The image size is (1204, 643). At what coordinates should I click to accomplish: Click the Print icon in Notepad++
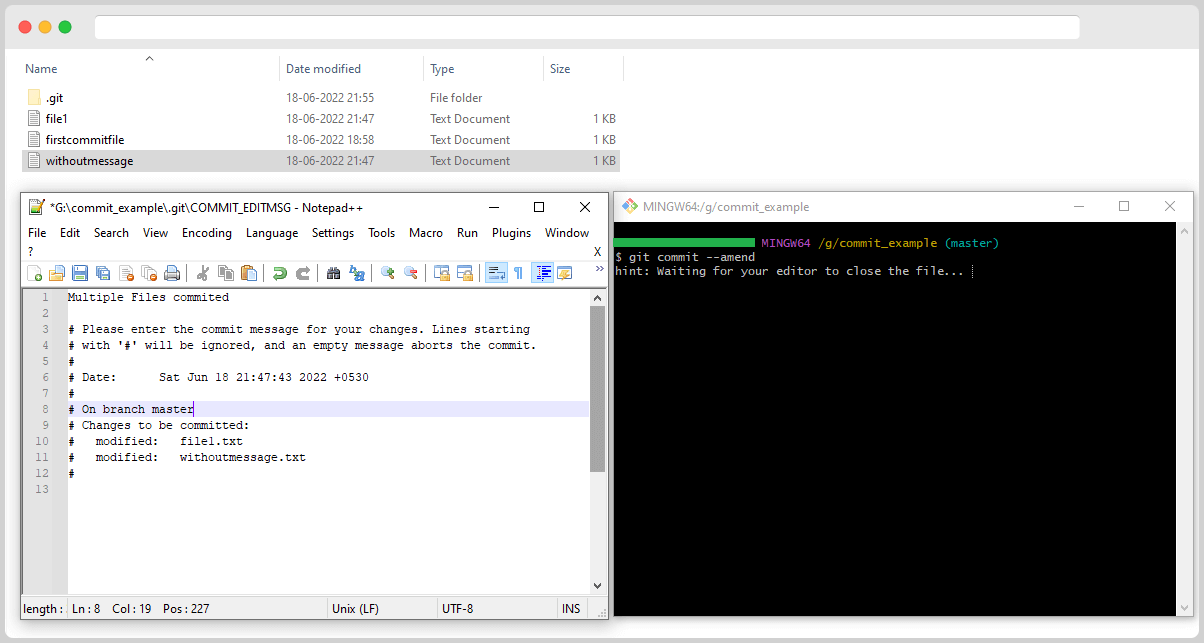coord(172,273)
